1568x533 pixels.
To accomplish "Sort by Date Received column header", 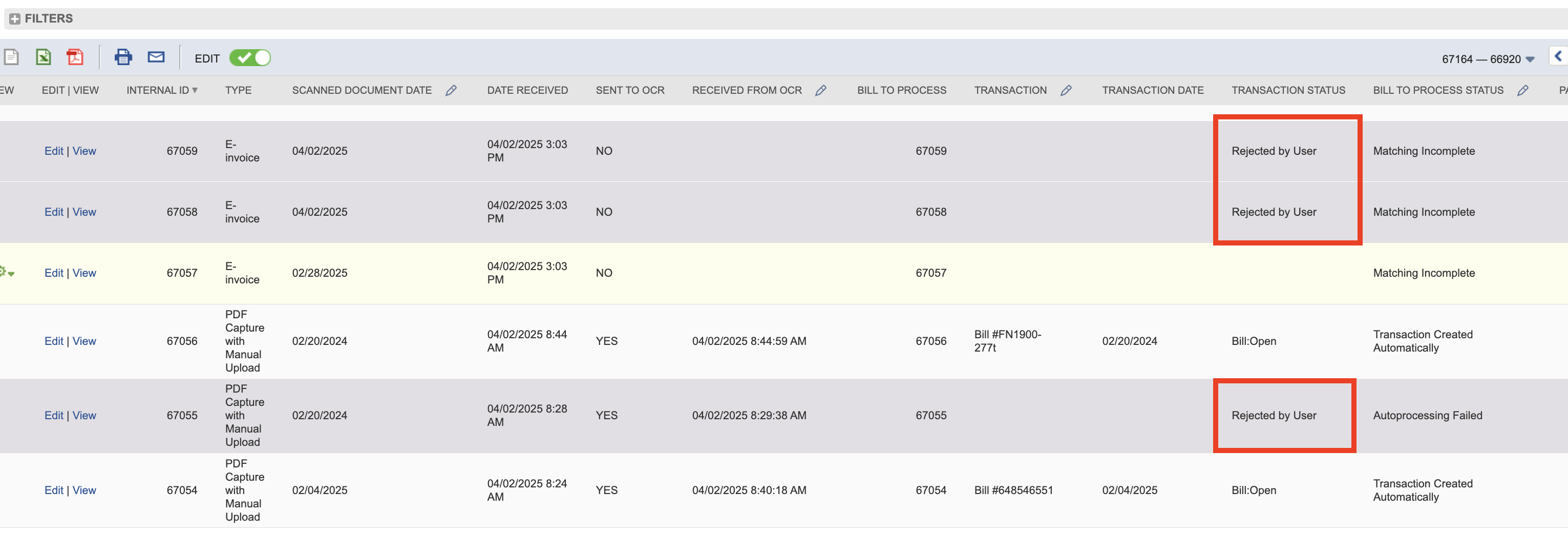I will [526, 90].
